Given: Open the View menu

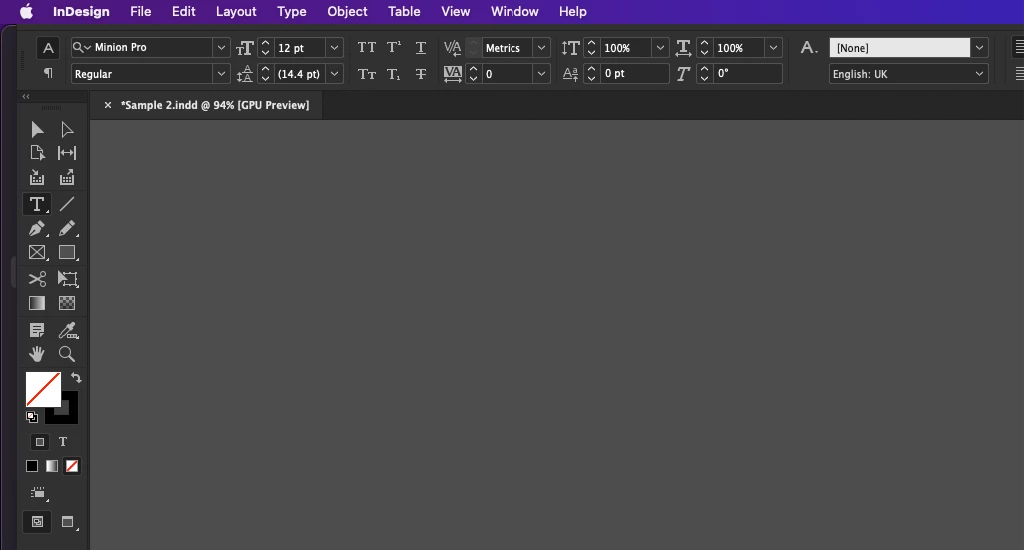Looking at the screenshot, I should pos(455,12).
